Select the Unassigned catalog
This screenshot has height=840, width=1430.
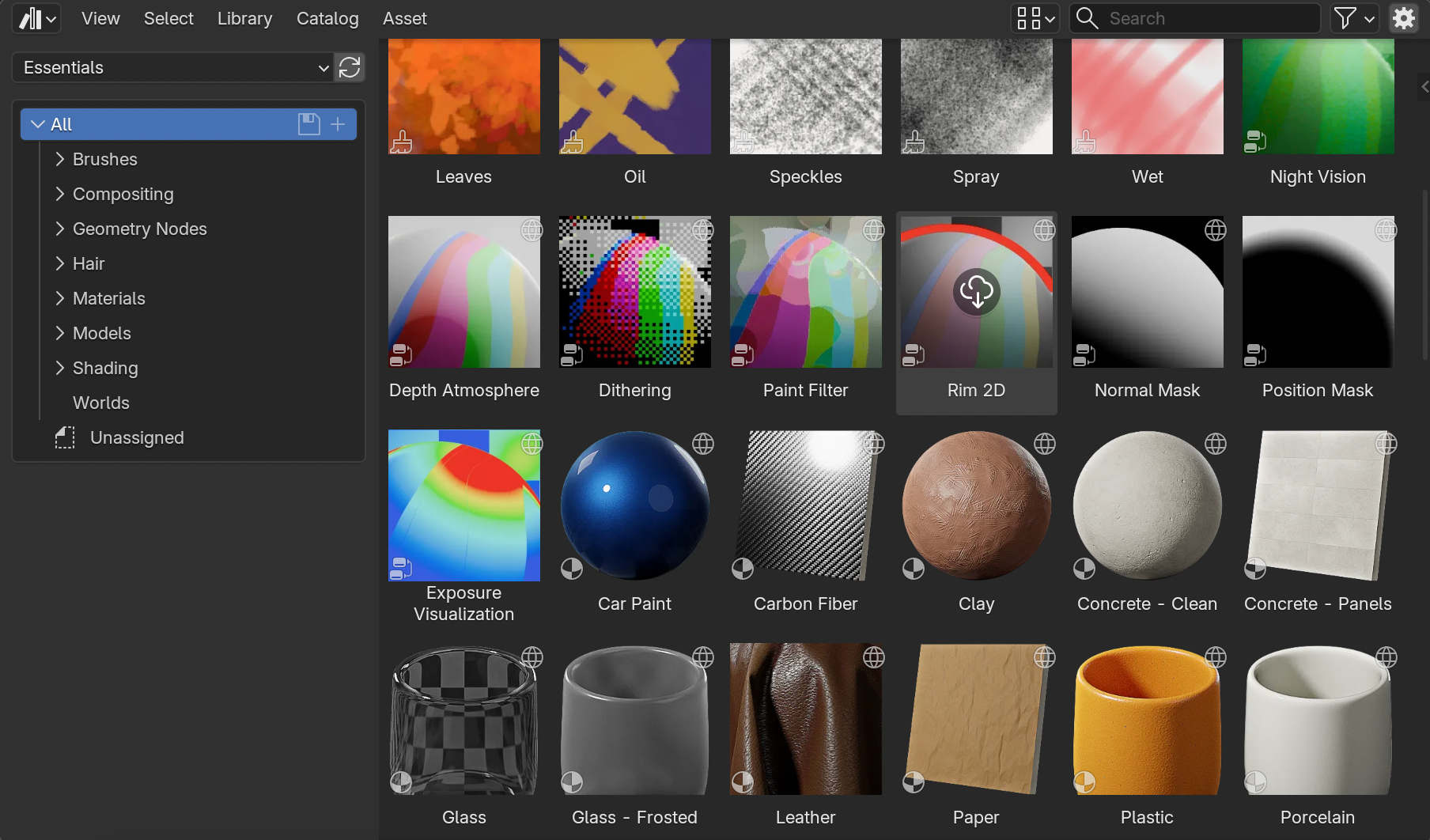pyautogui.click(x=137, y=437)
